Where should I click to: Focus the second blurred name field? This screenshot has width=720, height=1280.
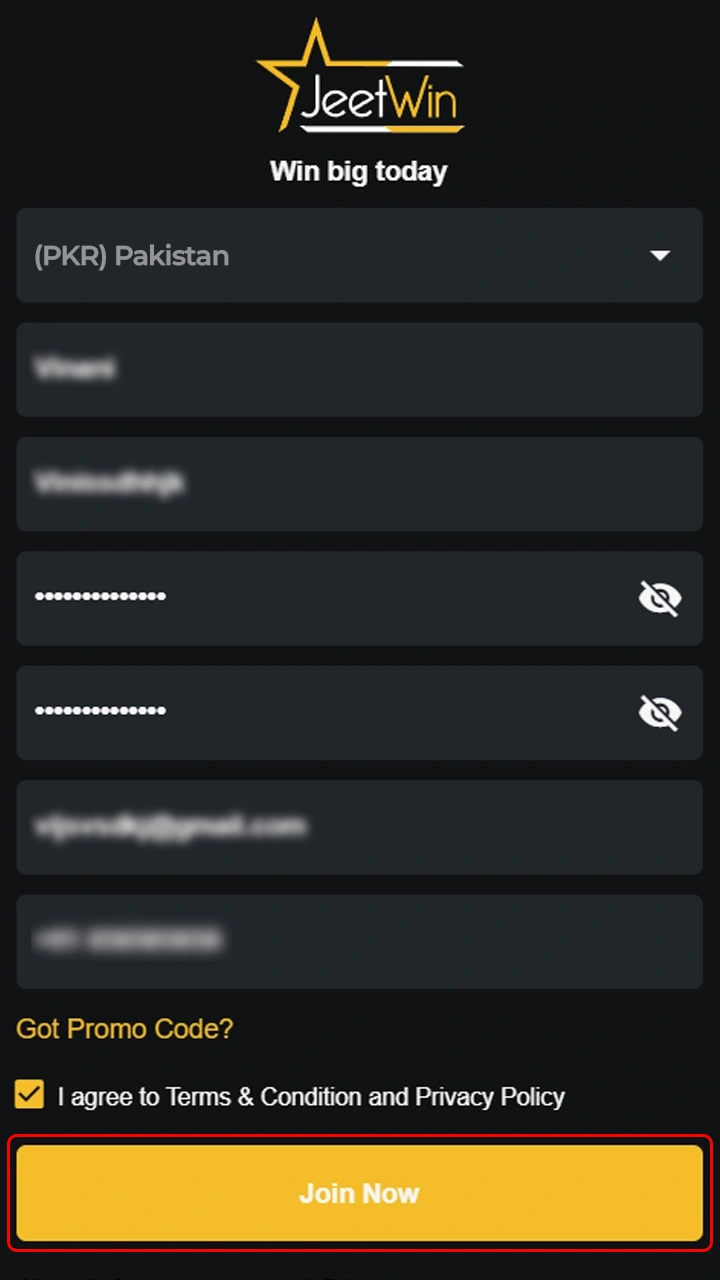pos(359,484)
